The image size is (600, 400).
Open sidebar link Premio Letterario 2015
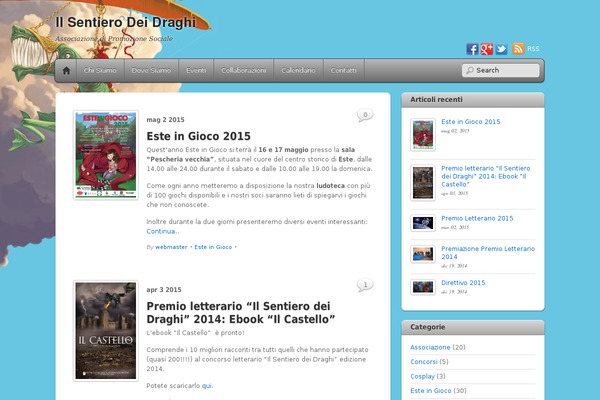(x=477, y=218)
